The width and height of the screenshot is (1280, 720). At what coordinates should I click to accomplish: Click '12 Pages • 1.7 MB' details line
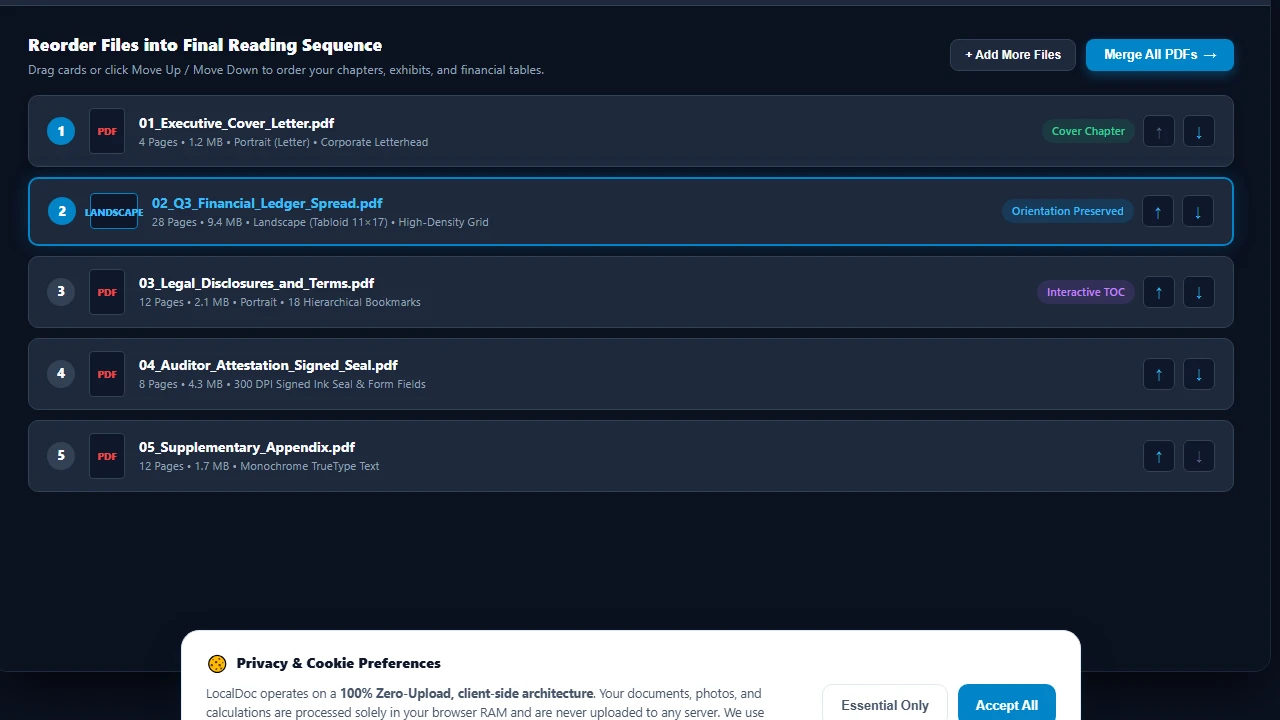click(259, 466)
